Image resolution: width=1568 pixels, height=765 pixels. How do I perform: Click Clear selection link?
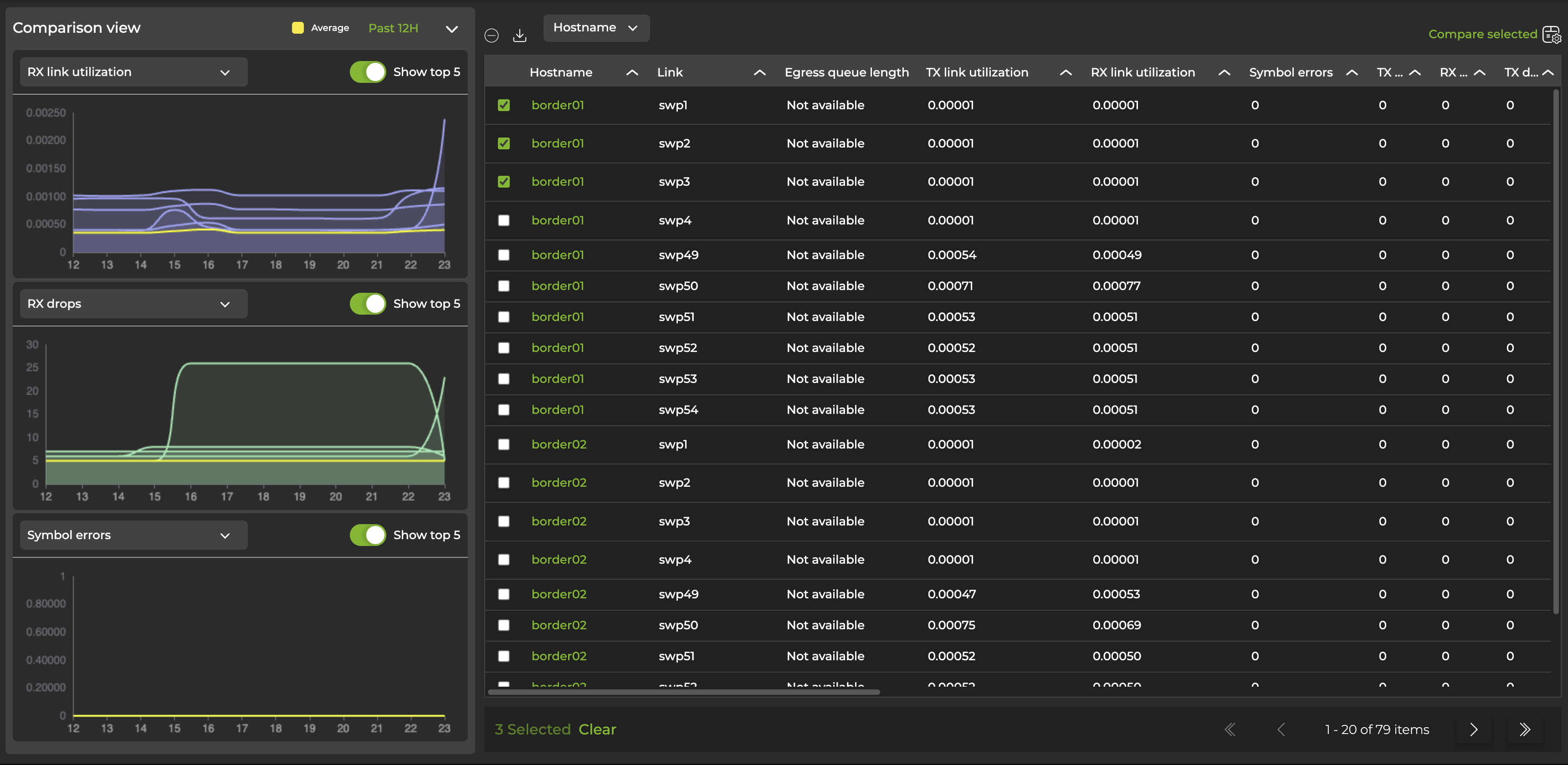click(597, 729)
